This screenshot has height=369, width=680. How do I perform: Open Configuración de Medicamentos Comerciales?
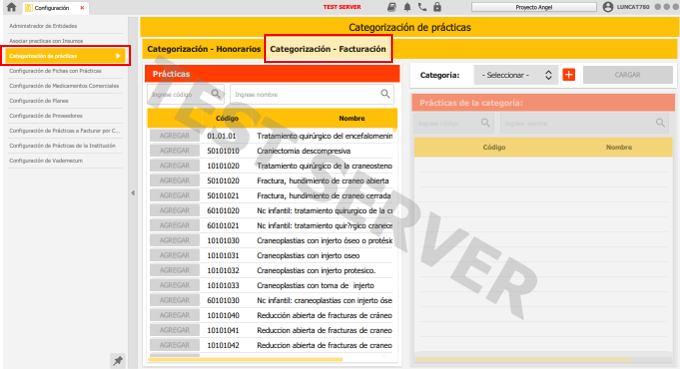tap(65, 86)
